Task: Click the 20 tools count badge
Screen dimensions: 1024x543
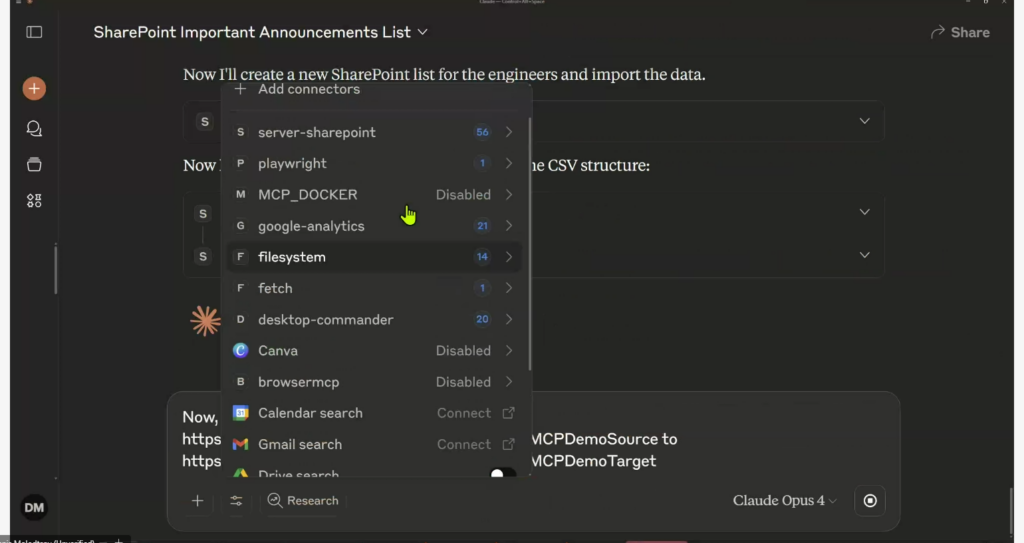Action: (482, 319)
